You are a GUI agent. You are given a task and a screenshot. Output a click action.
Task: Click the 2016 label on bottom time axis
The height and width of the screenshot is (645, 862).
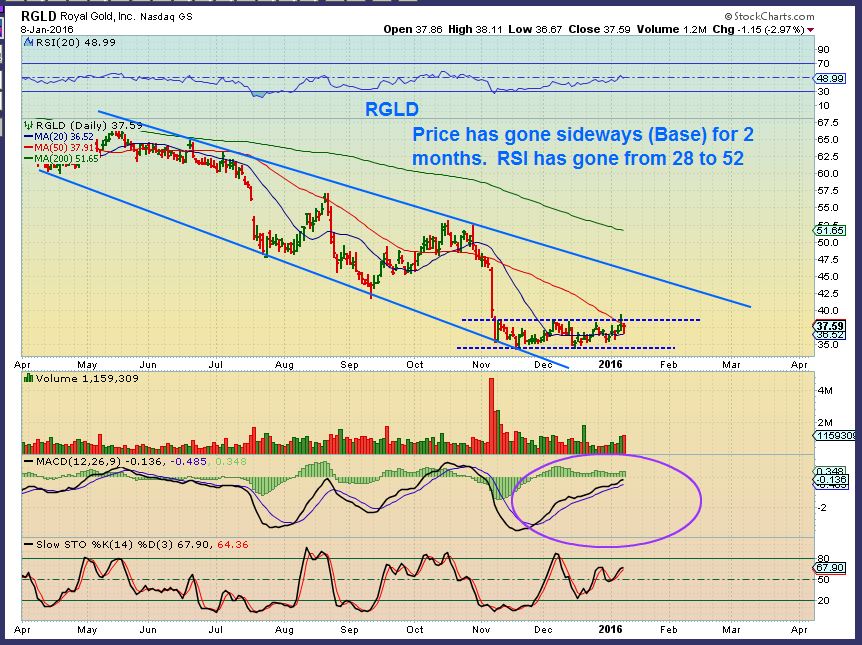click(610, 629)
